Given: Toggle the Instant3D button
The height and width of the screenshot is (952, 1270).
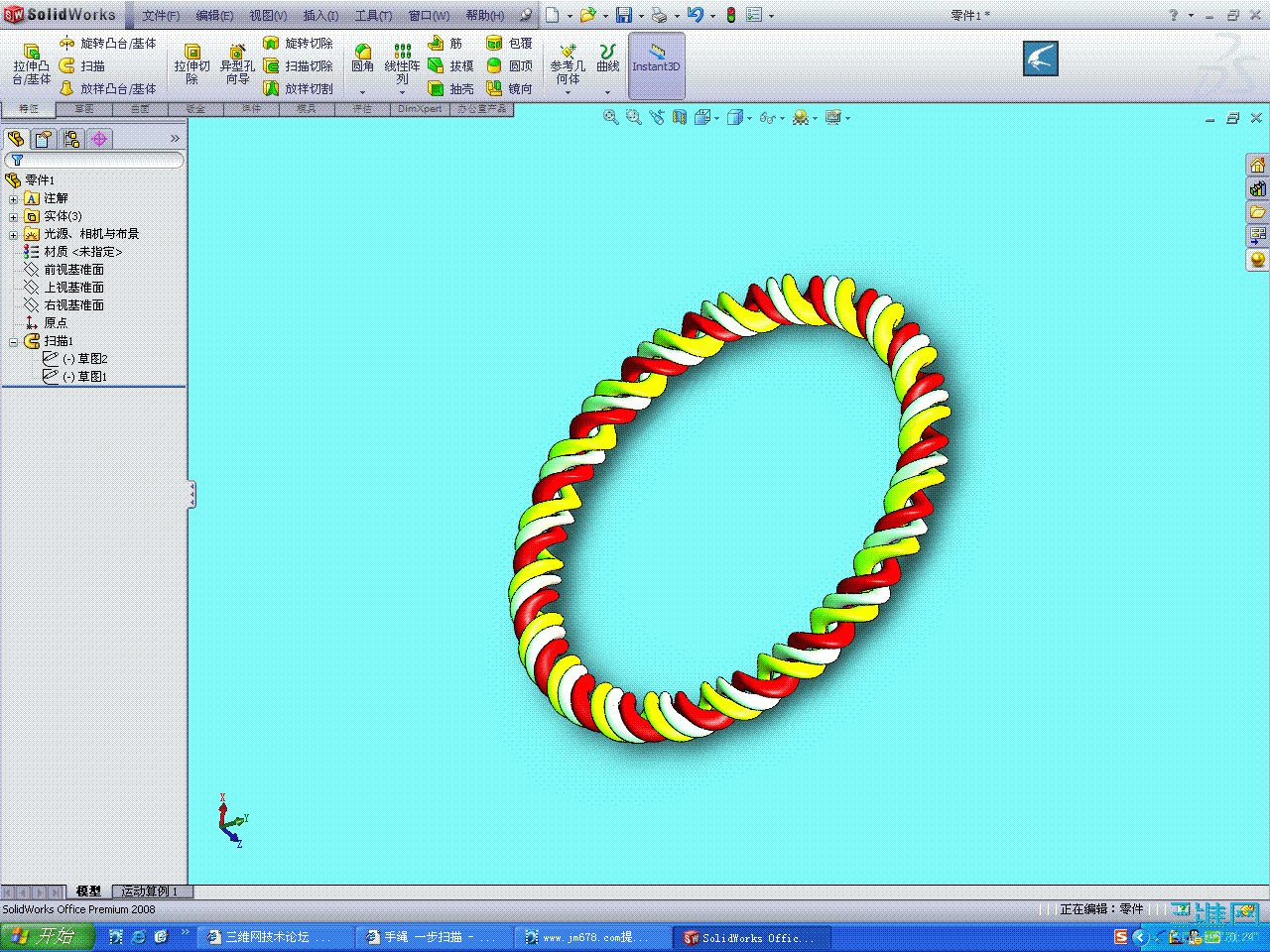Looking at the screenshot, I should [656, 65].
